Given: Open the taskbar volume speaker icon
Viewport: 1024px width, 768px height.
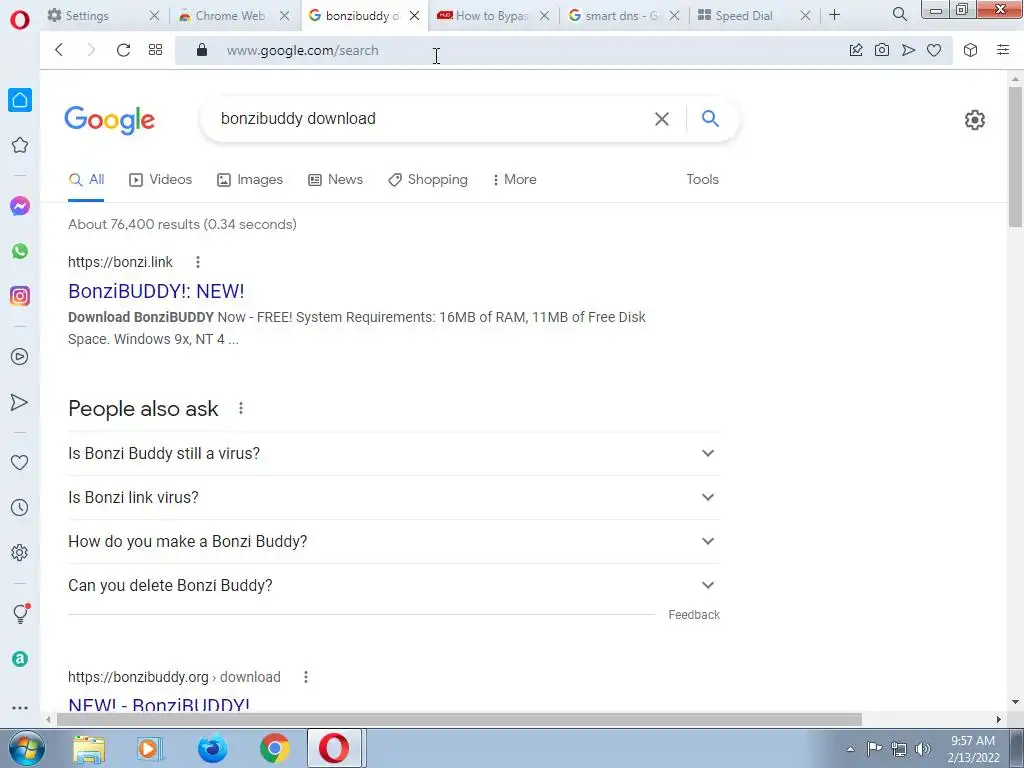Looking at the screenshot, I should click(923, 749).
